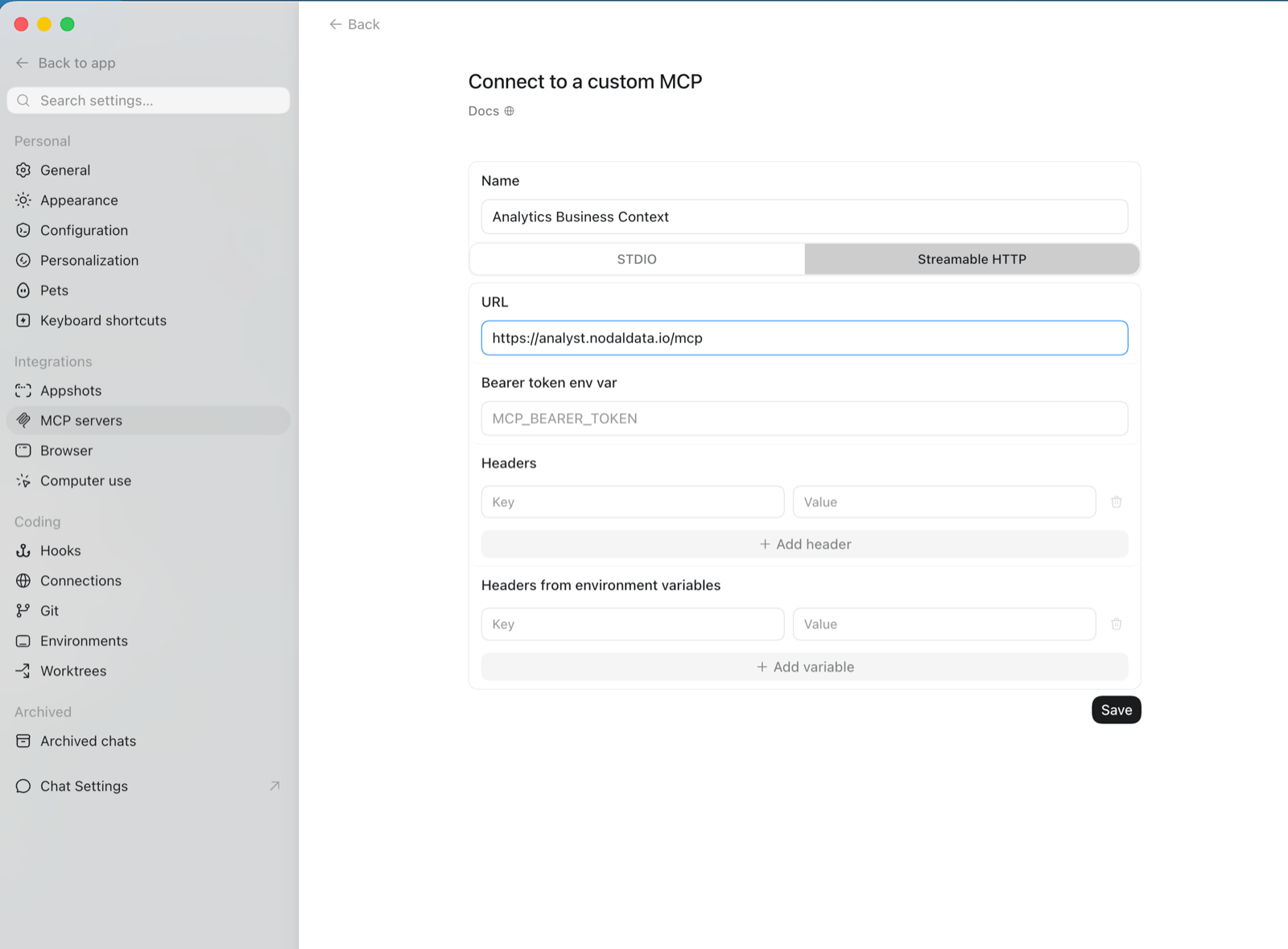Click the Bearer token env var field
Viewport: 1288px width, 949px height.
tap(805, 419)
